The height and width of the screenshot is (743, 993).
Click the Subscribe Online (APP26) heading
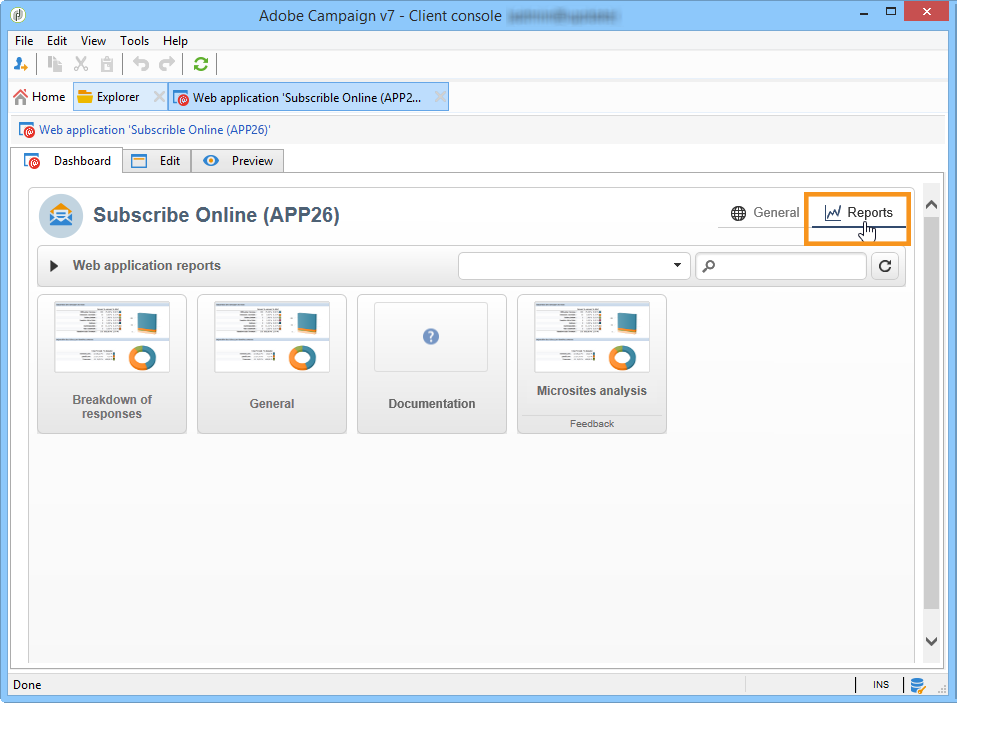216,215
